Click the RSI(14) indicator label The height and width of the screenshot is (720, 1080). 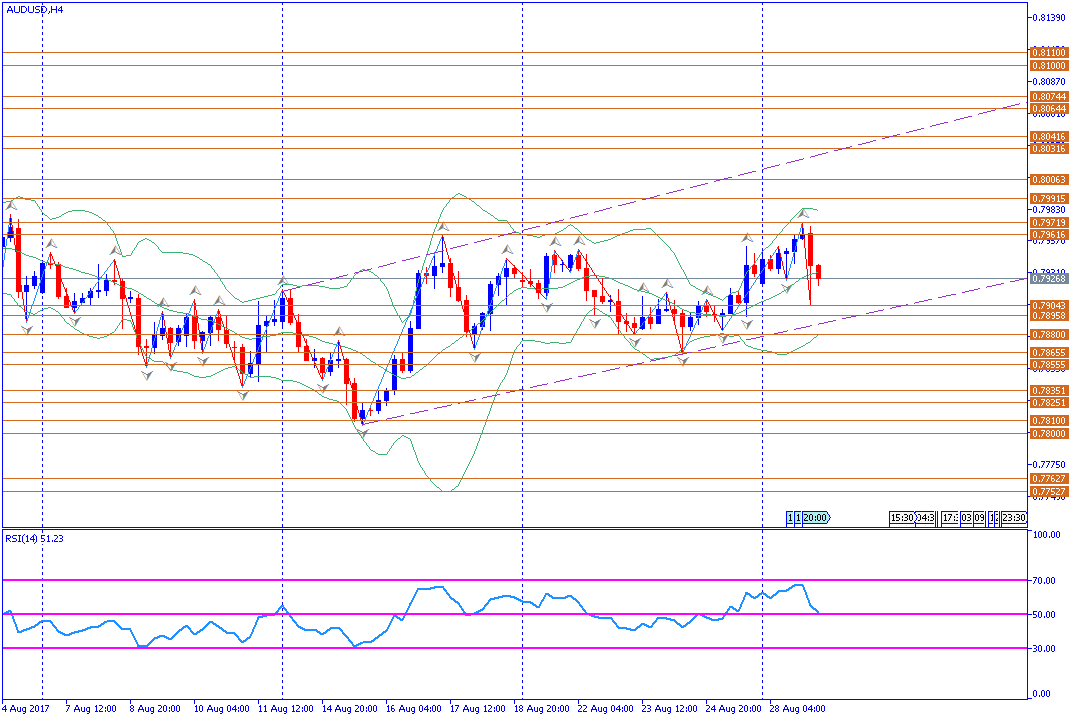pyautogui.click(x=35, y=538)
